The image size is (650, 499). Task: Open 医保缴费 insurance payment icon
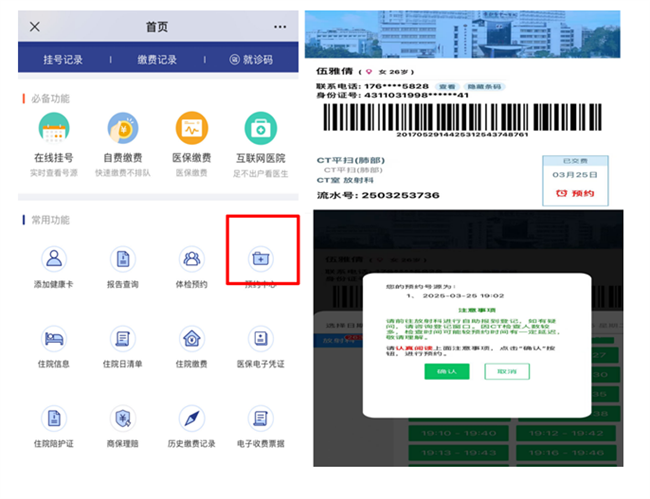(x=192, y=129)
